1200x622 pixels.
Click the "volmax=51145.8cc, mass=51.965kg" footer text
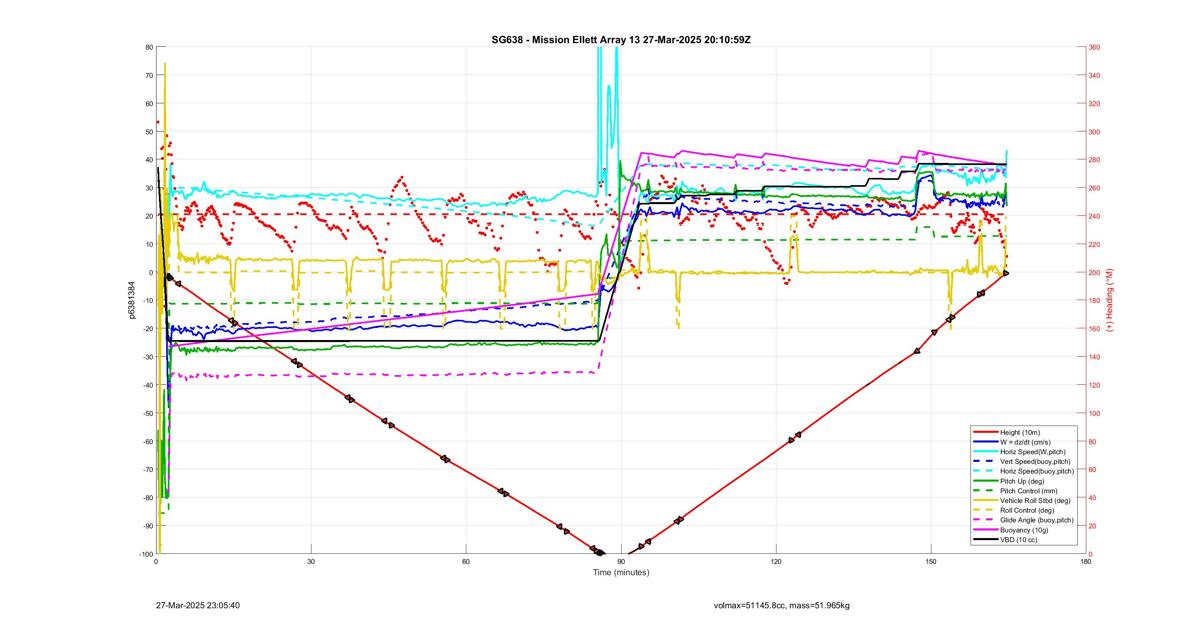(782, 605)
